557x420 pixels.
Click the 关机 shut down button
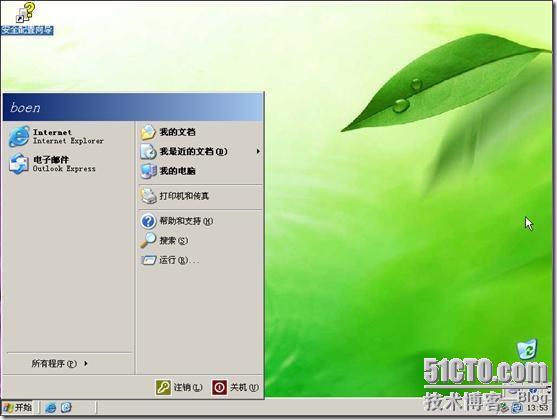point(236,387)
